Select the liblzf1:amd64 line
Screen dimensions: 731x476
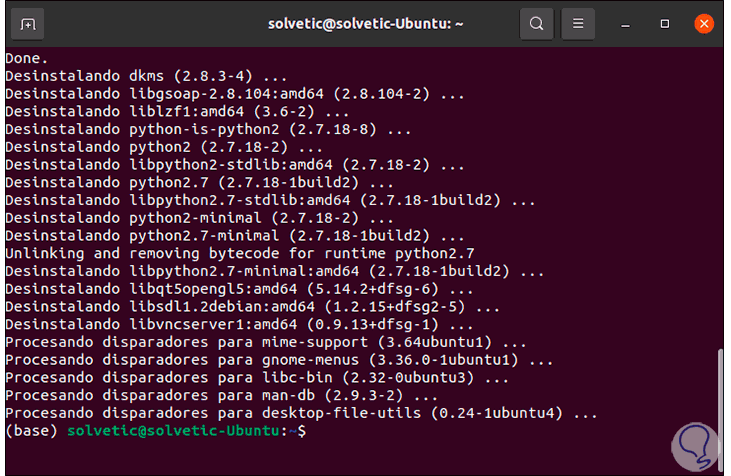(177, 111)
